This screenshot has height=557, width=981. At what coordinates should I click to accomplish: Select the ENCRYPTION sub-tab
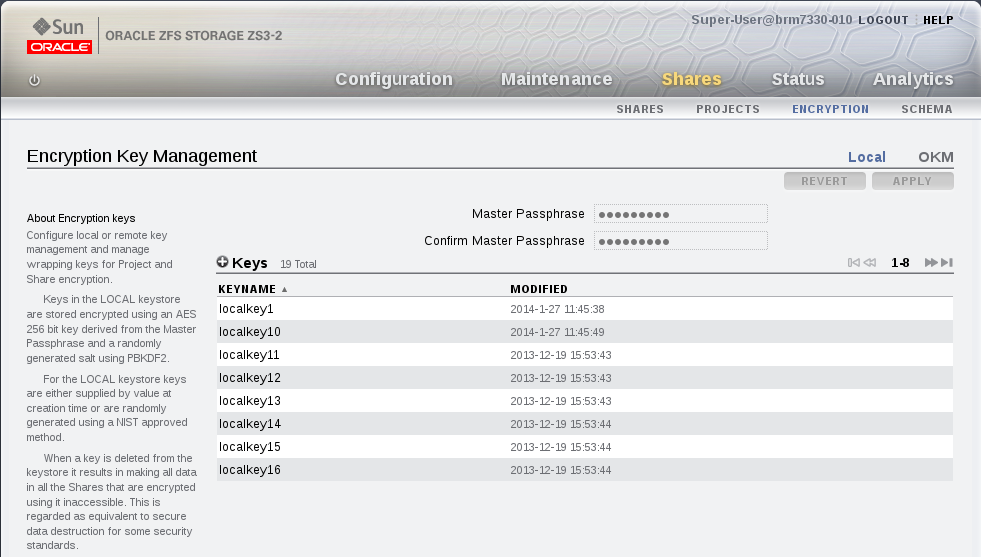point(830,109)
